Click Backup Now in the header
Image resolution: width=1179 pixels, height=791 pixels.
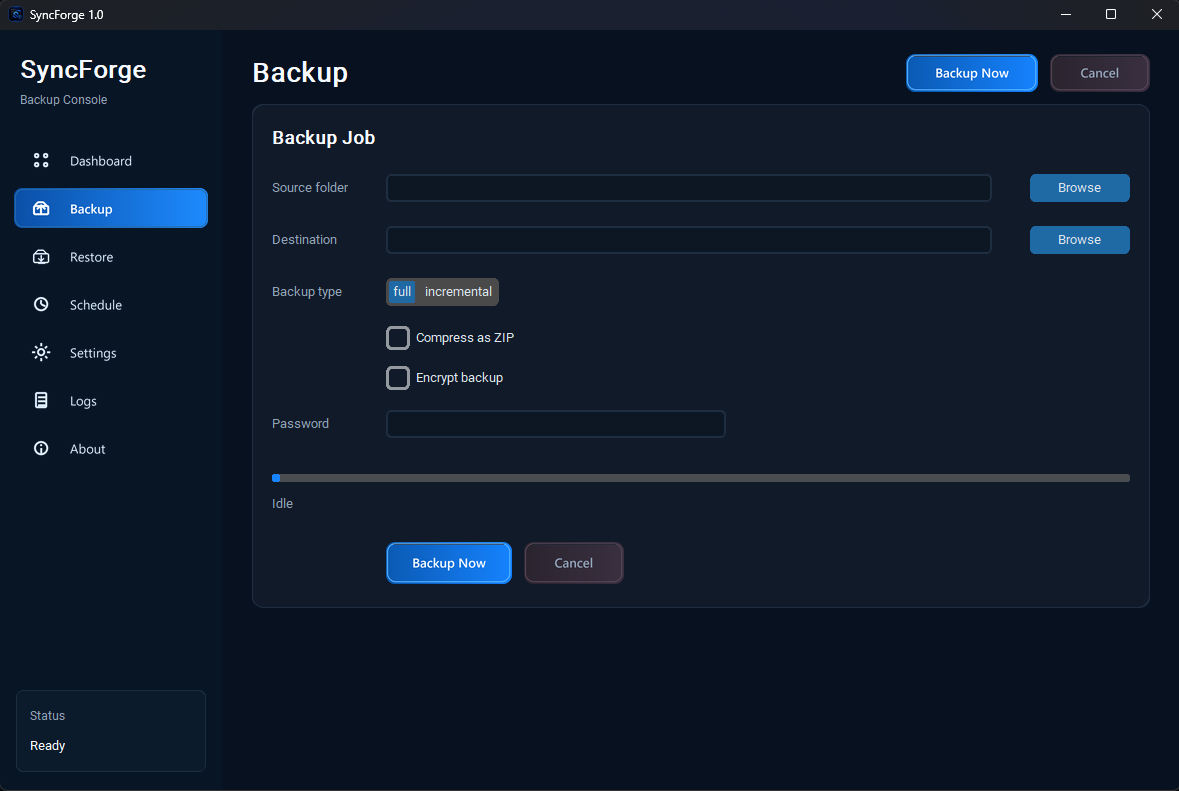point(971,73)
